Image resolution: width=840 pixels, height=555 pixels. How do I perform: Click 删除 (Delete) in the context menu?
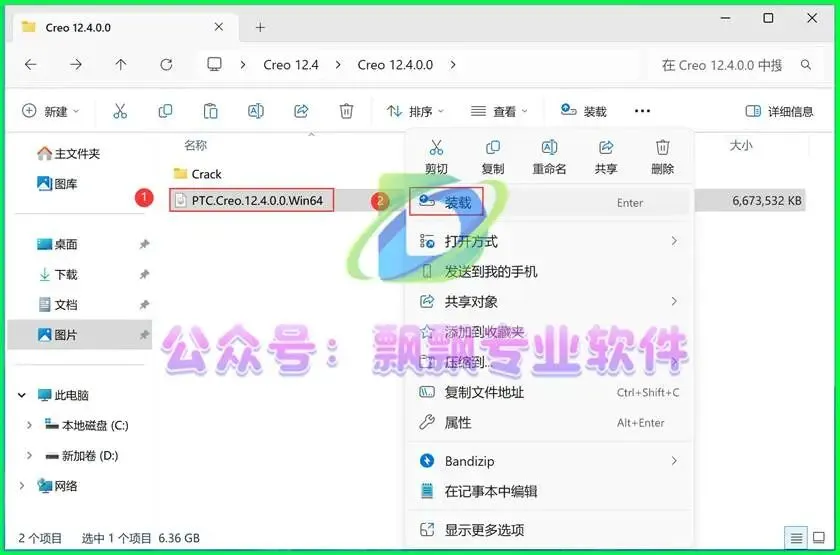663,157
